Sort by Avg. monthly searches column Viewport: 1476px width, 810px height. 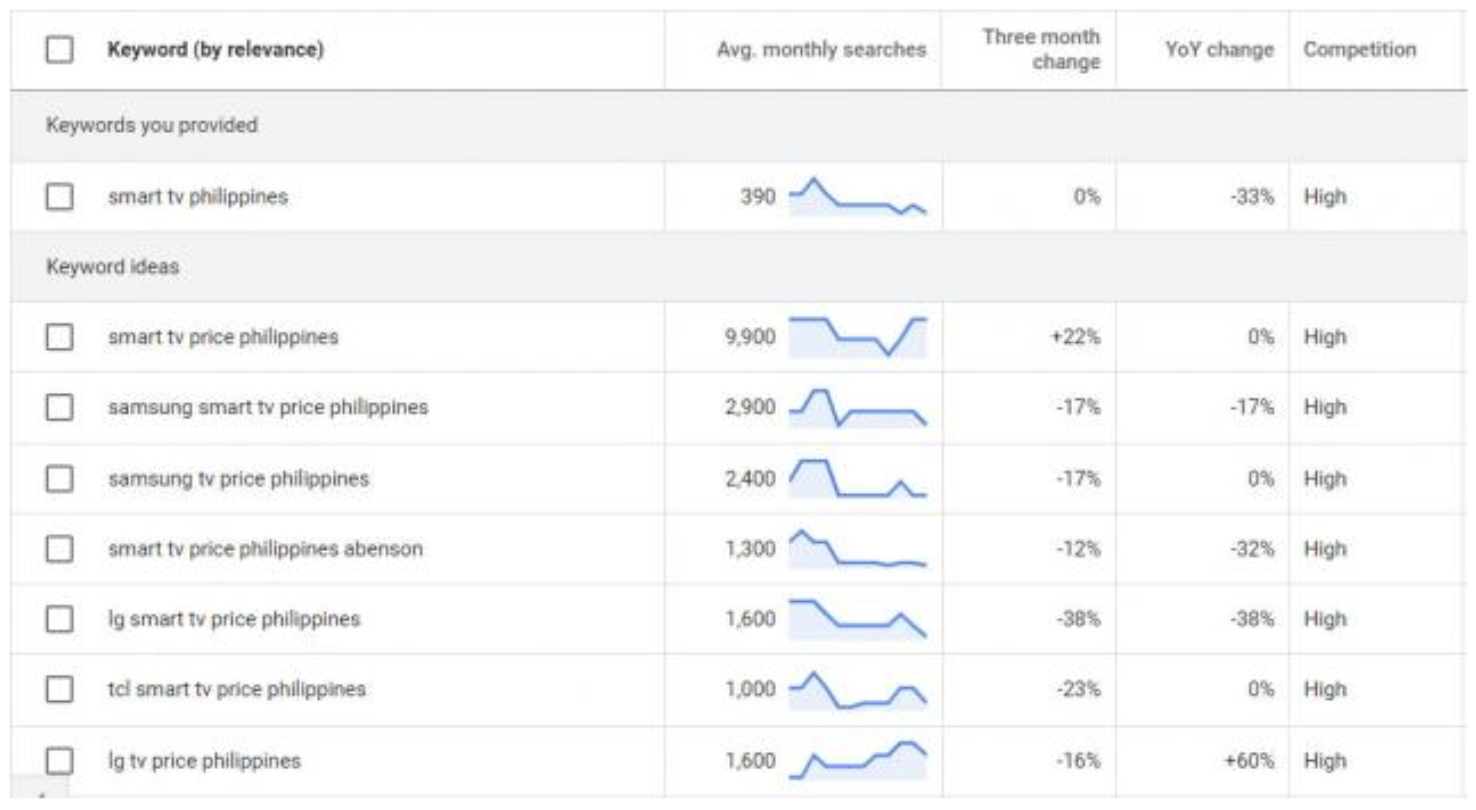(821, 50)
